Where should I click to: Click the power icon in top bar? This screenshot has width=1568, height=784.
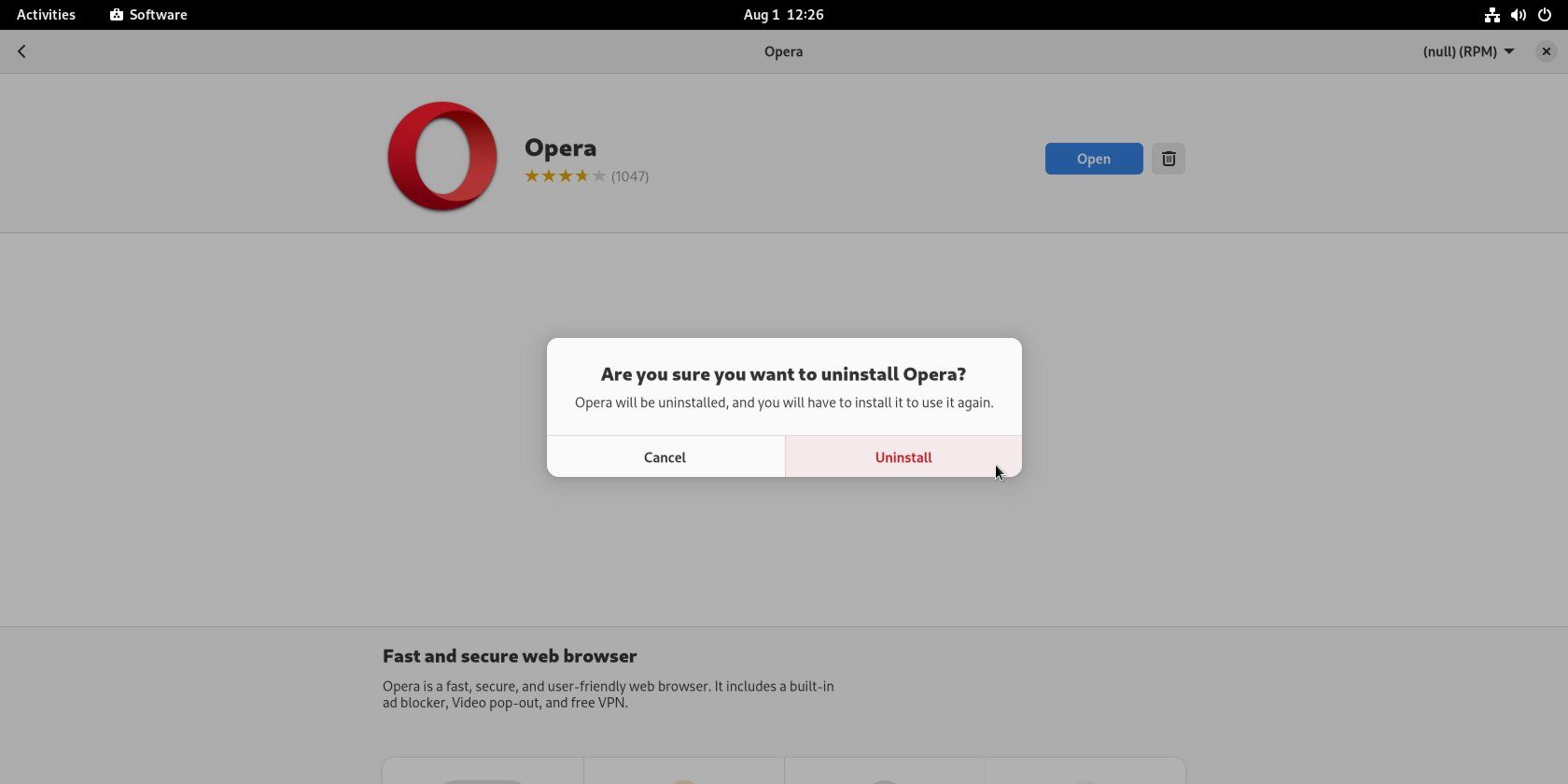click(x=1545, y=15)
